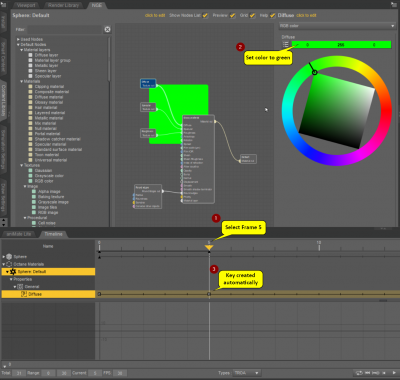Click the Sphere object icon in timeline
This screenshot has width=400, height=380.
9,257
